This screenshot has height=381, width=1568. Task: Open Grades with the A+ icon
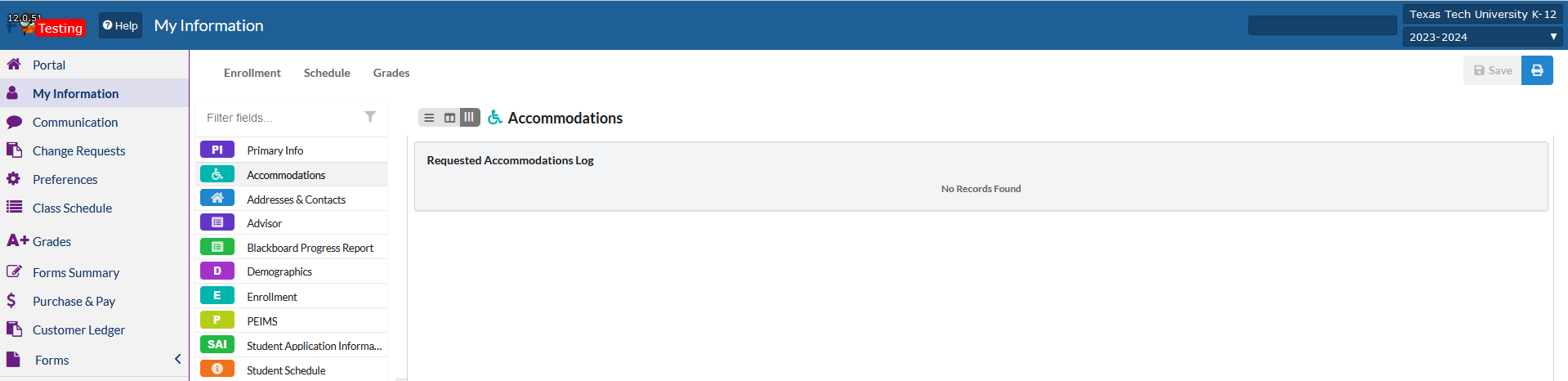tap(18, 240)
